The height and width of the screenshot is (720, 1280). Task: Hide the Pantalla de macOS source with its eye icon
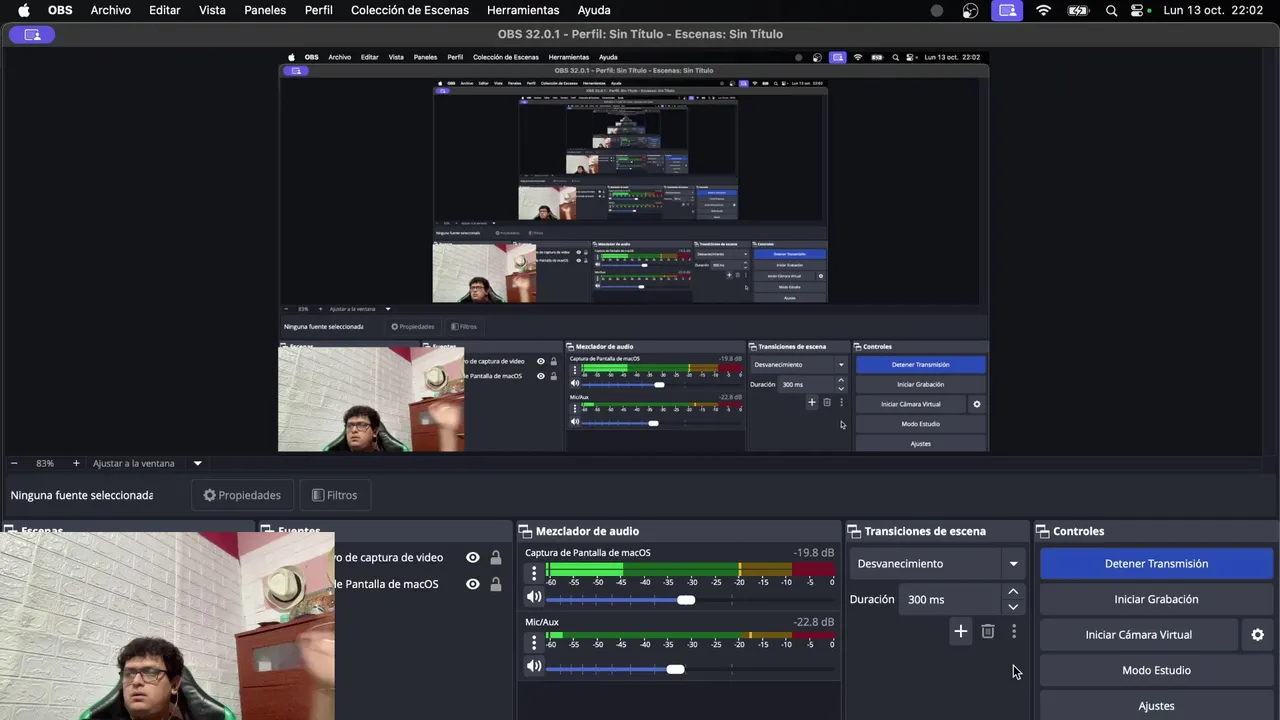click(x=473, y=584)
